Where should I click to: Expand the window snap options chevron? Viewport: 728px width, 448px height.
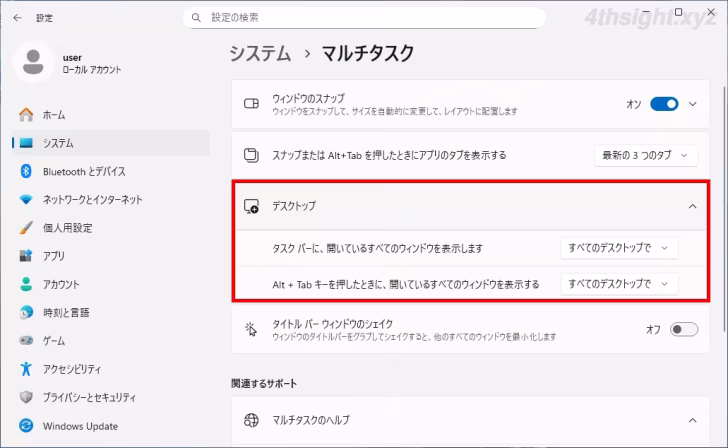(x=693, y=104)
